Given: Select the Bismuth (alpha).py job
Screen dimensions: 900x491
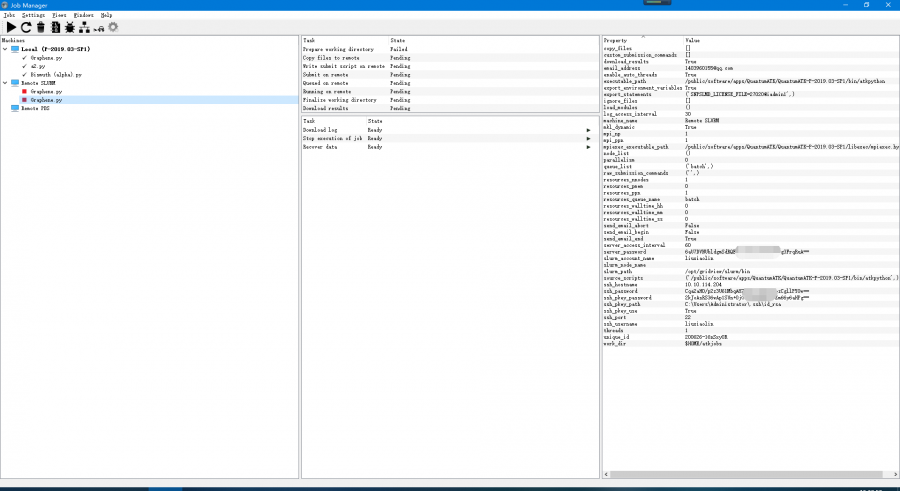Looking at the screenshot, I should tap(54, 74).
